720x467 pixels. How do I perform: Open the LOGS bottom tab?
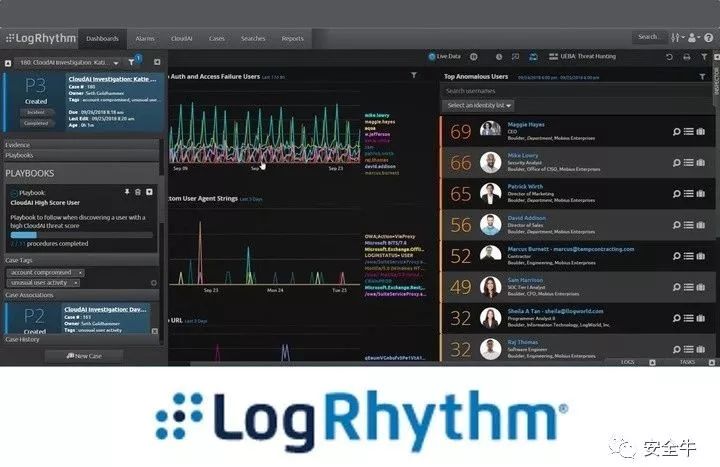(628, 362)
